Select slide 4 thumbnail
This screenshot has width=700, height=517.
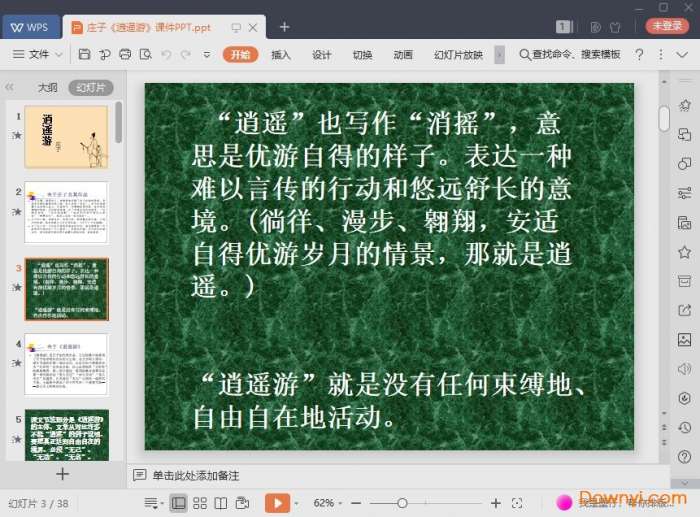pos(67,364)
